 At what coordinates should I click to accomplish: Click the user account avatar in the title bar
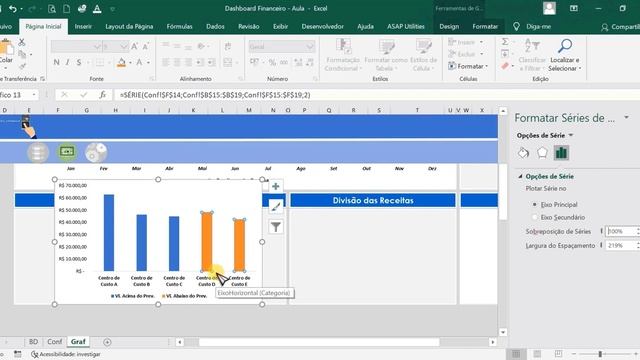click(x=549, y=8)
